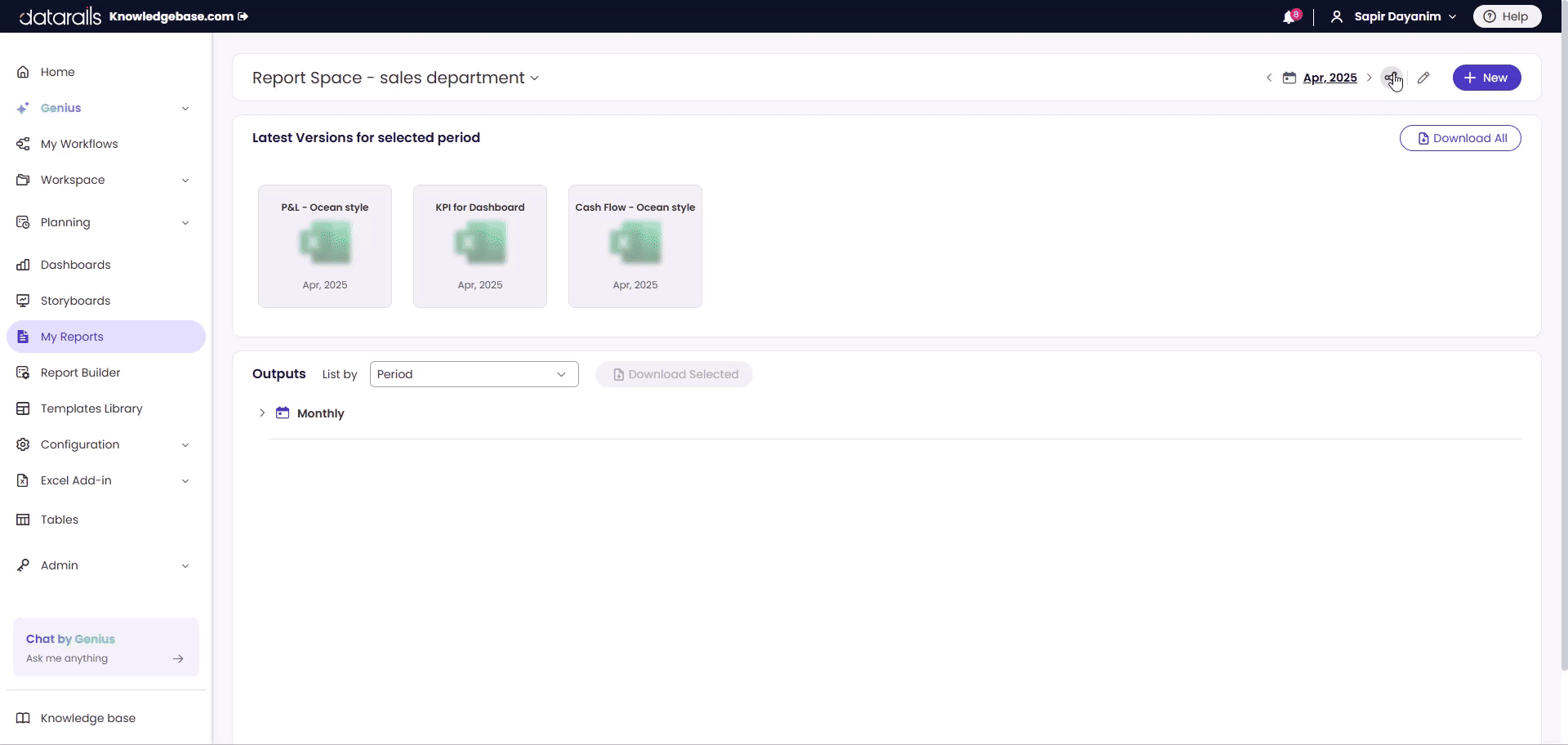Viewport: 1568px width, 745px height.
Task: Expand the Genius menu chevron
Action: [x=185, y=109]
